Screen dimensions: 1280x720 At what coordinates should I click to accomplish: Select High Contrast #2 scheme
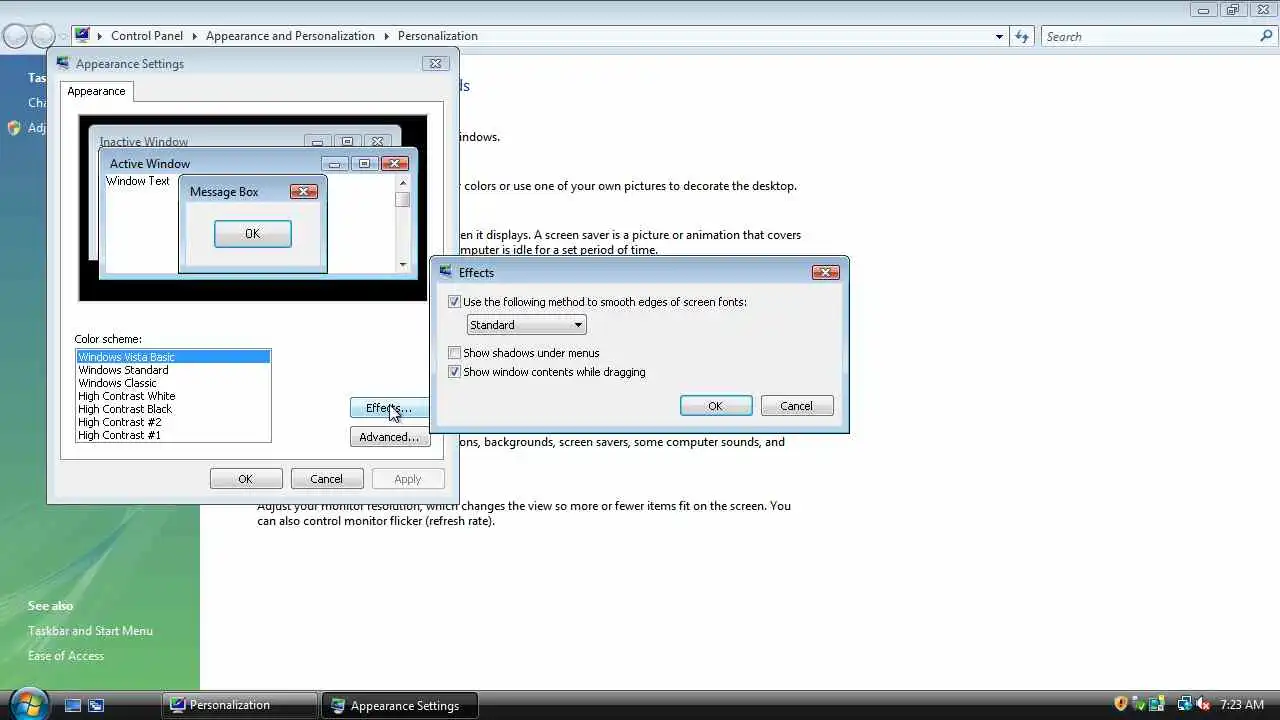pos(173,422)
